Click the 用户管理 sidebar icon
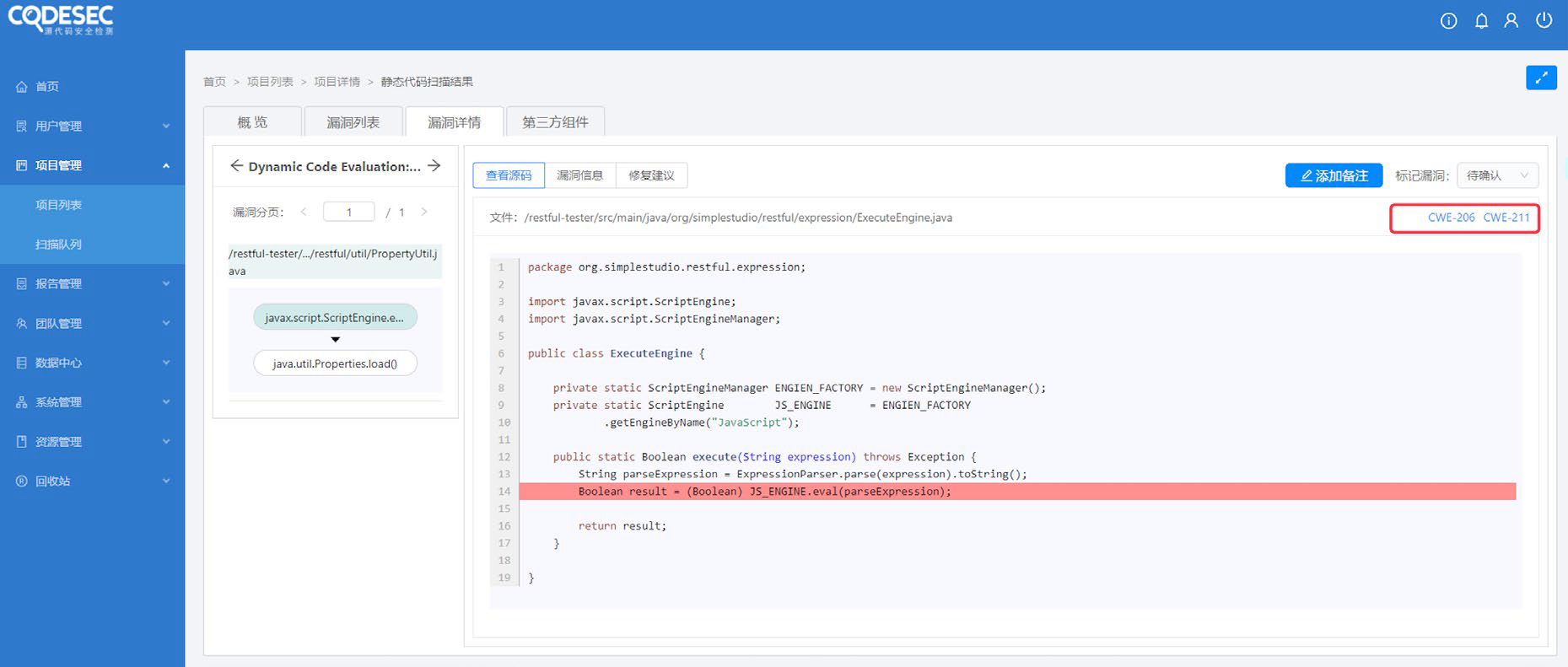The width and height of the screenshot is (1568, 667). click(x=22, y=126)
